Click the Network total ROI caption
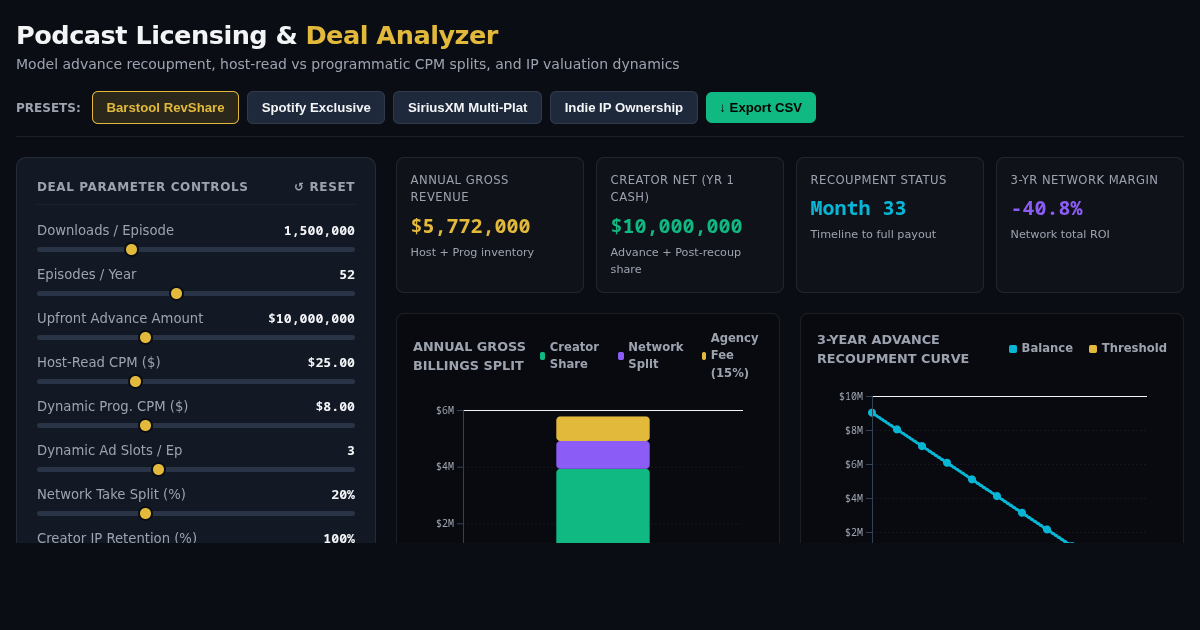1200x630 pixels. [x=1060, y=234]
